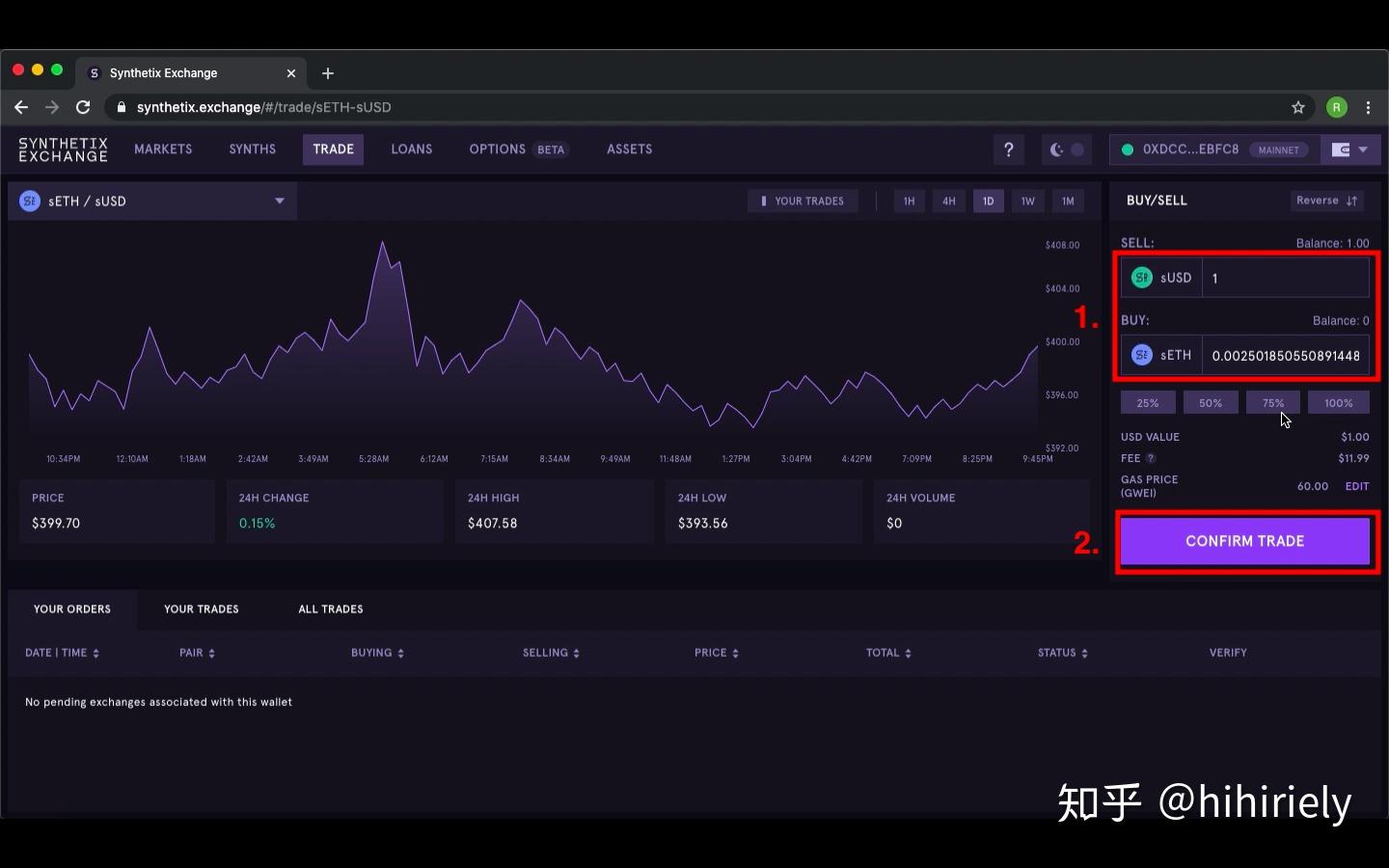Open Chrome three-dot menu
Viewport: 1389px width, 868px height.
(1369, 107)
